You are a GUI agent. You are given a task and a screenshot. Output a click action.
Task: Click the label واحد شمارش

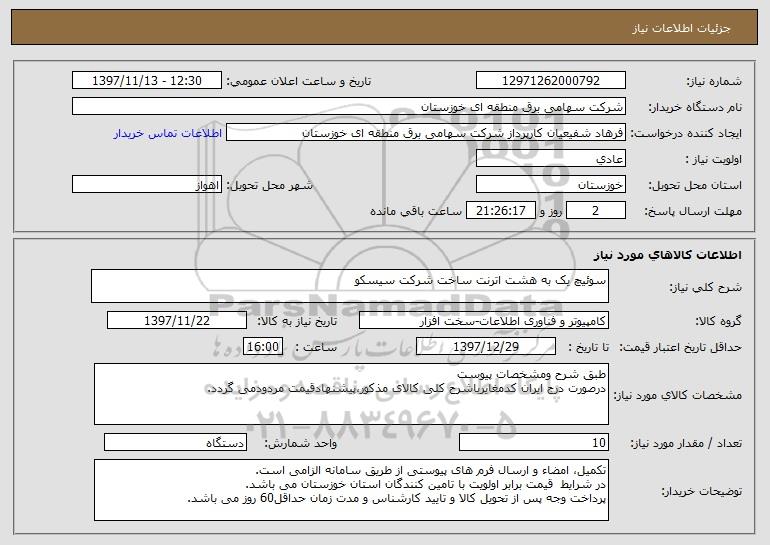pos(301,443)
